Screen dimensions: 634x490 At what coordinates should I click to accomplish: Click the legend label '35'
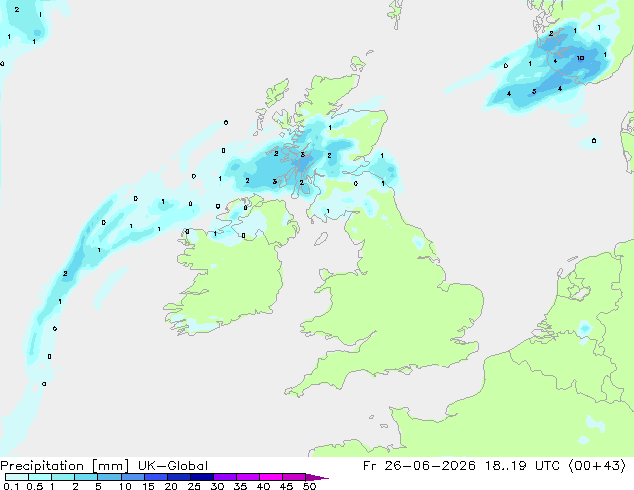tap(240, 486)
